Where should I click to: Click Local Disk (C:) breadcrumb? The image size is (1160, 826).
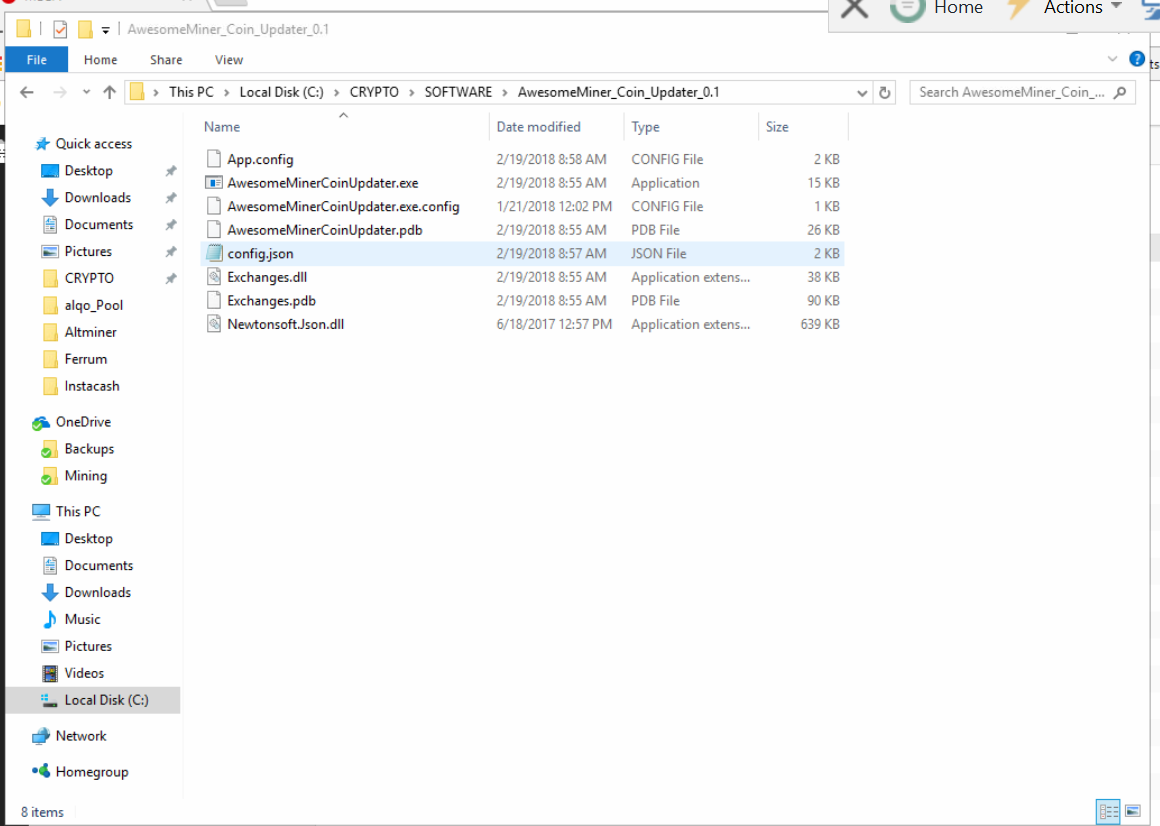pos(281,92)
